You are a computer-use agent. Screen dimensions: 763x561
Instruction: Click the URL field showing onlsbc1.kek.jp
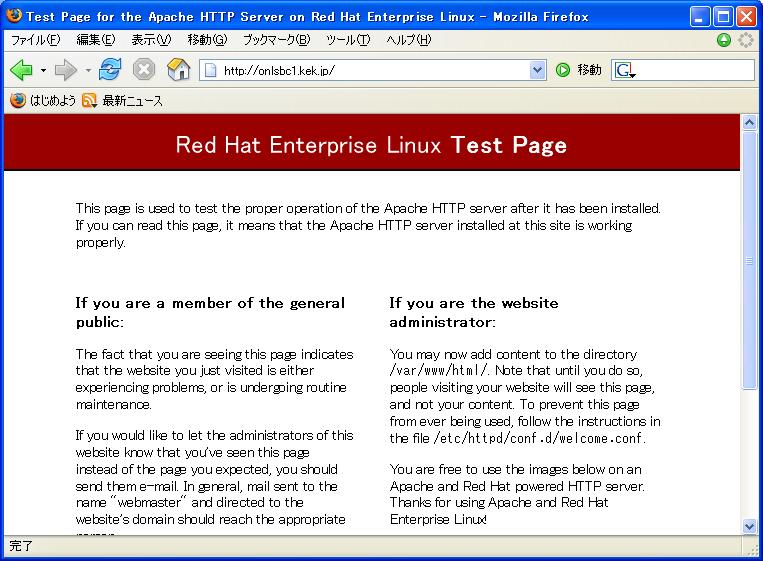click(x=373, y=71)
